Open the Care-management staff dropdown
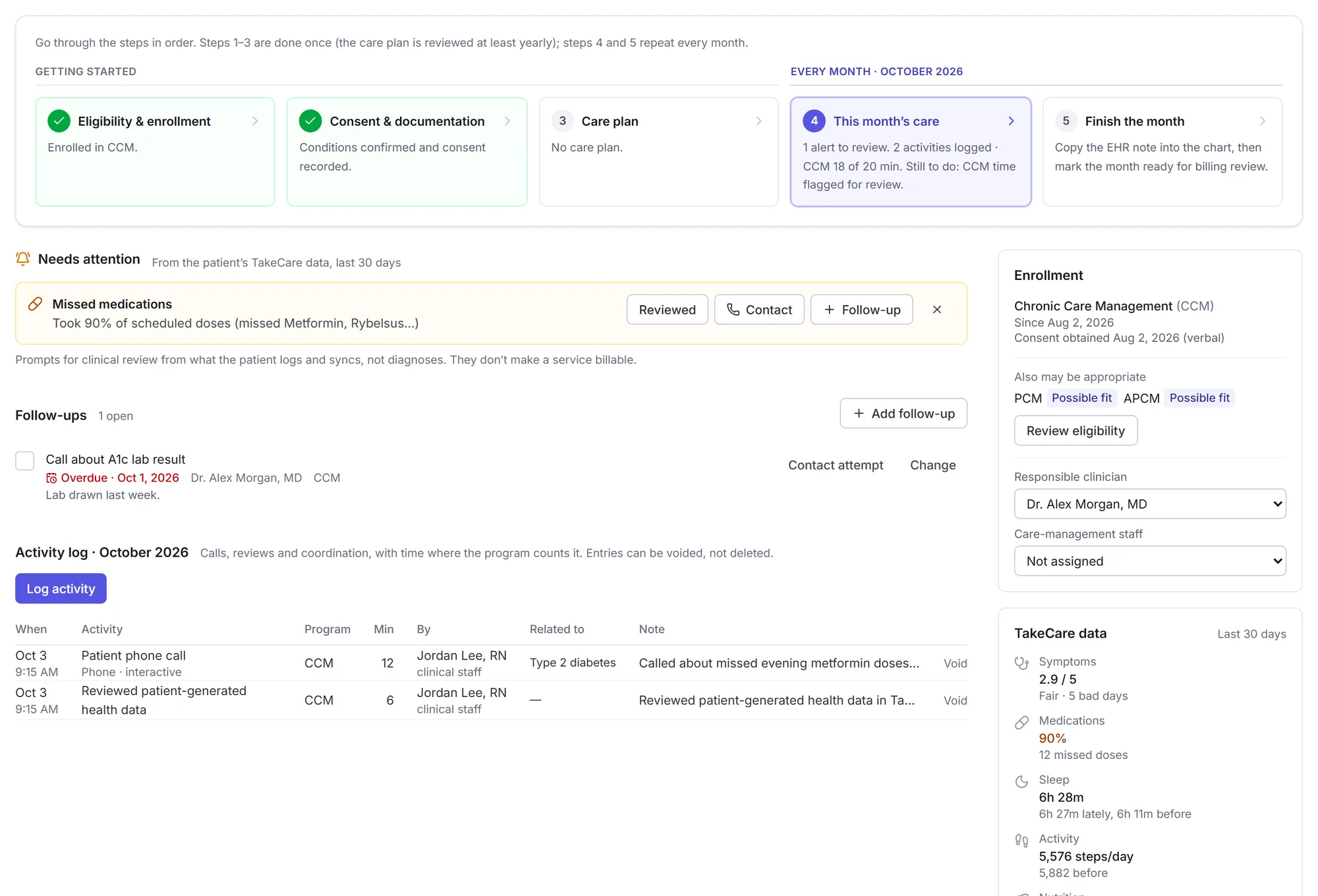Image resolution: width=1318 pixels, height=896 pixels. [x=1150, y=561]
